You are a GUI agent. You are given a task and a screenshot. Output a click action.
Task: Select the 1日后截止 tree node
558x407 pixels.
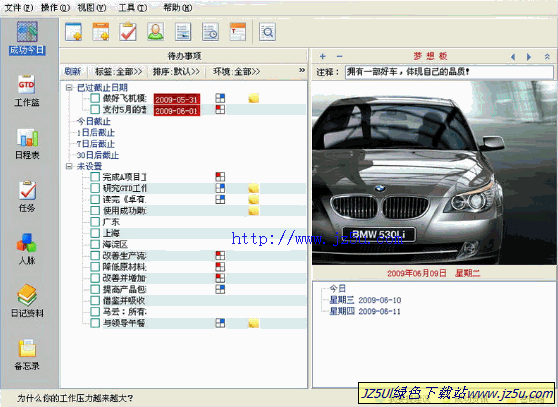[96, 133]
